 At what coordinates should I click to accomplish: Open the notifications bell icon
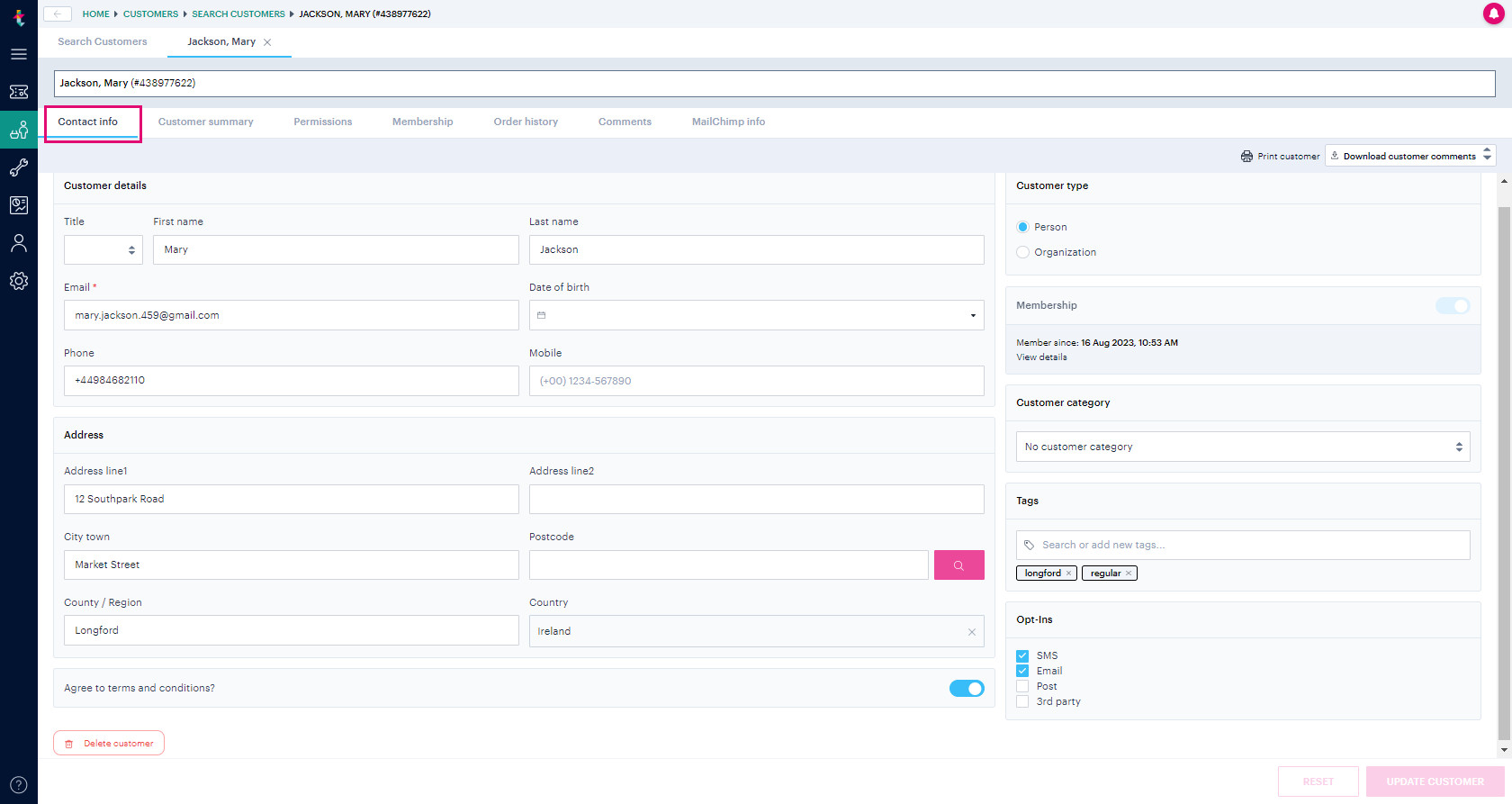click(1494, 14)
